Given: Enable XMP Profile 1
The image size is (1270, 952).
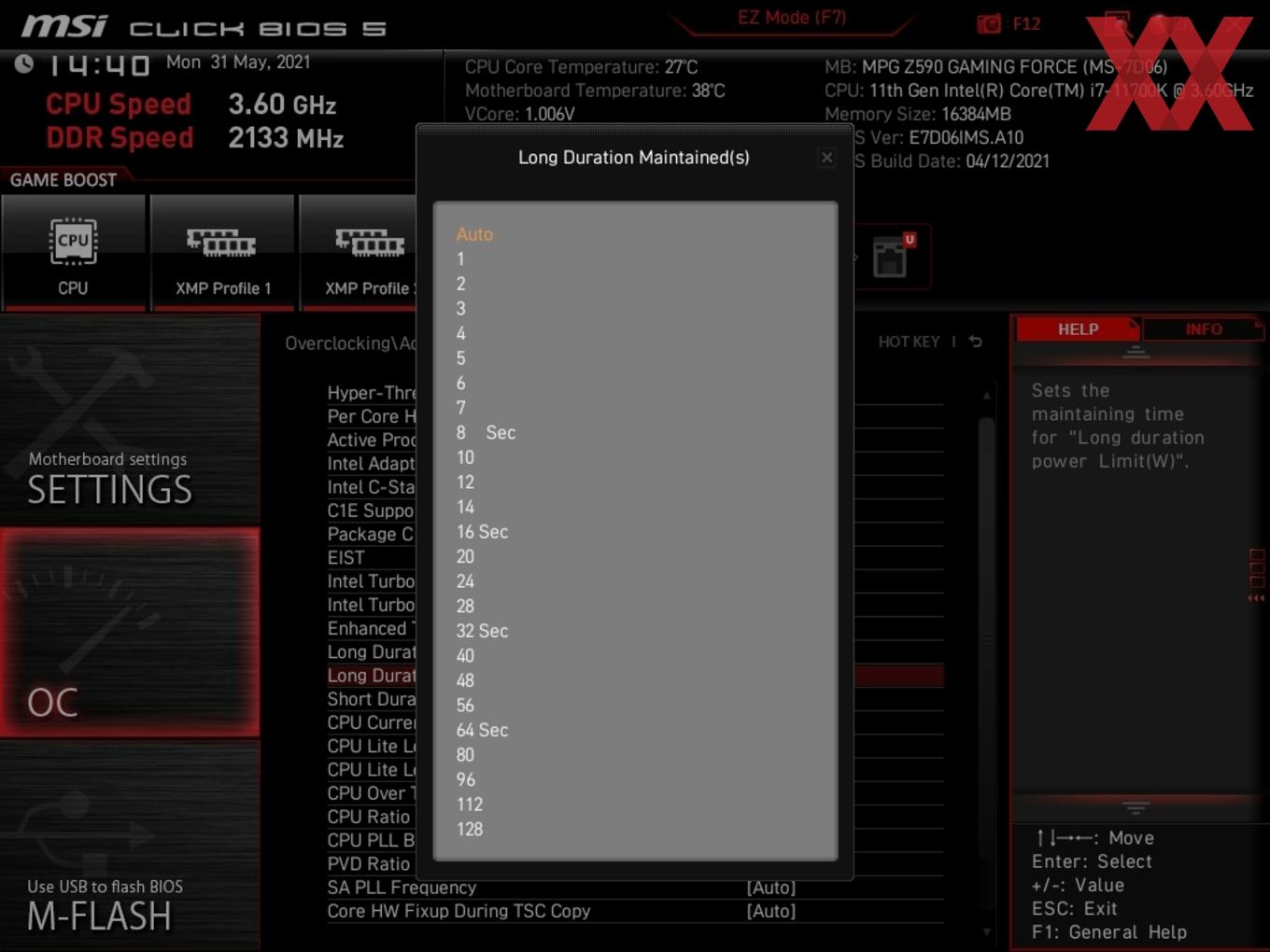Looking at the screenshot, I should pos(222,252).
